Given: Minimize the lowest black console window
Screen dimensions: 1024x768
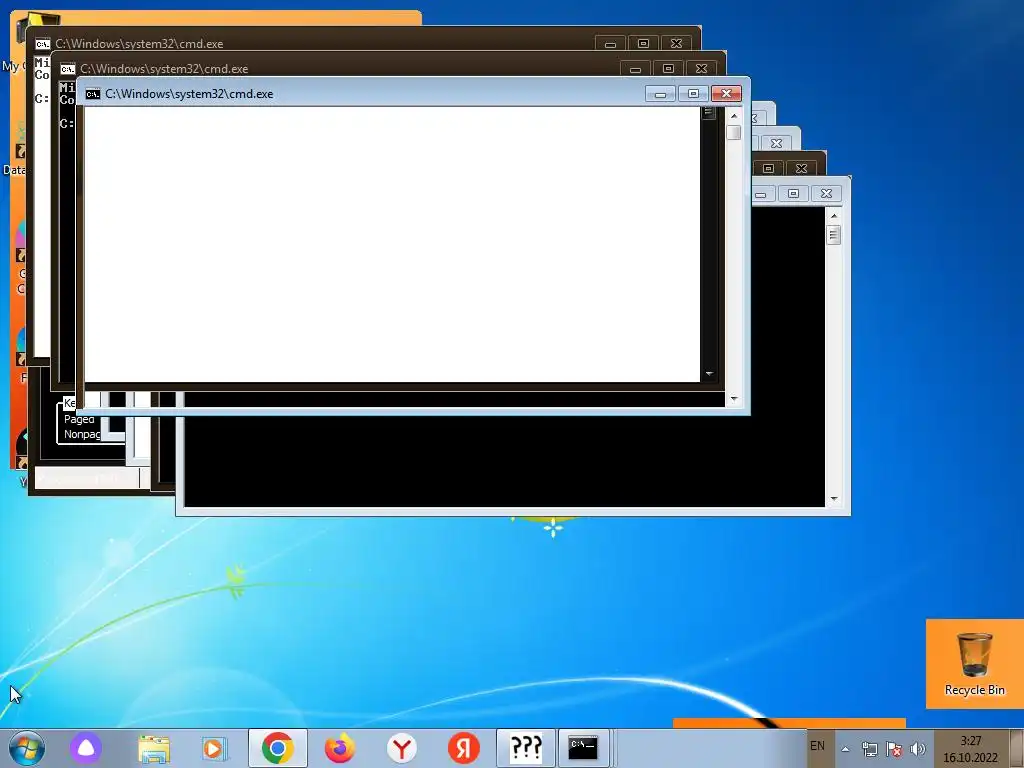Looking at the screenshot, I should pos(763,193).
